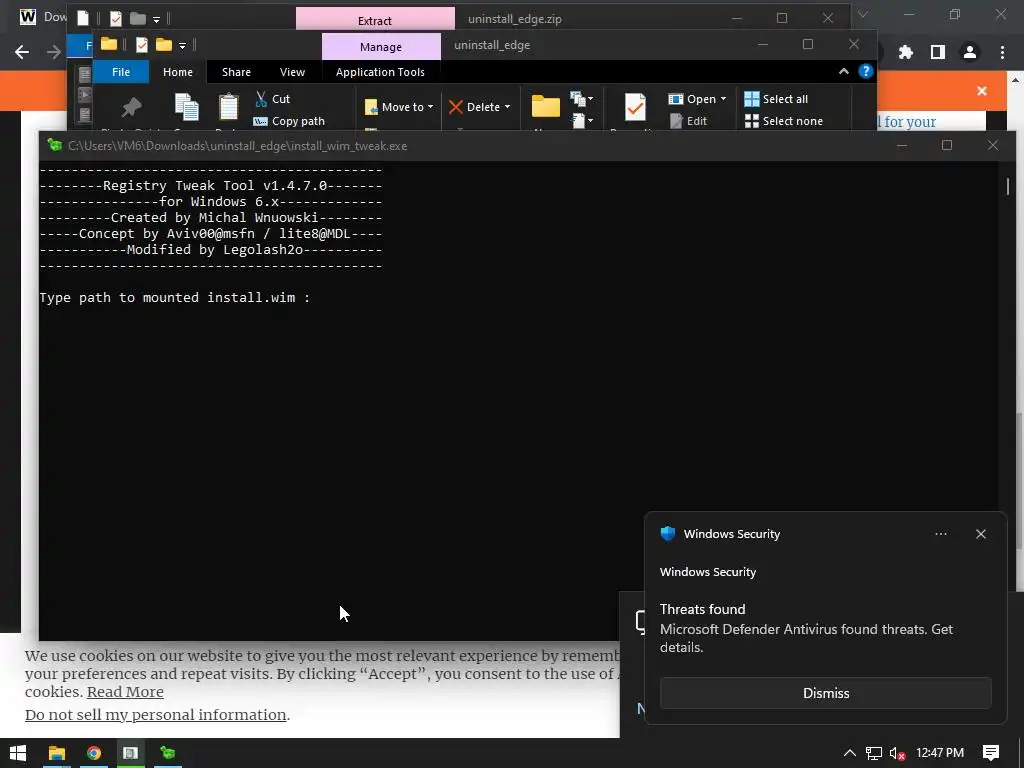Click the Copy documents icon

point(187,107)
